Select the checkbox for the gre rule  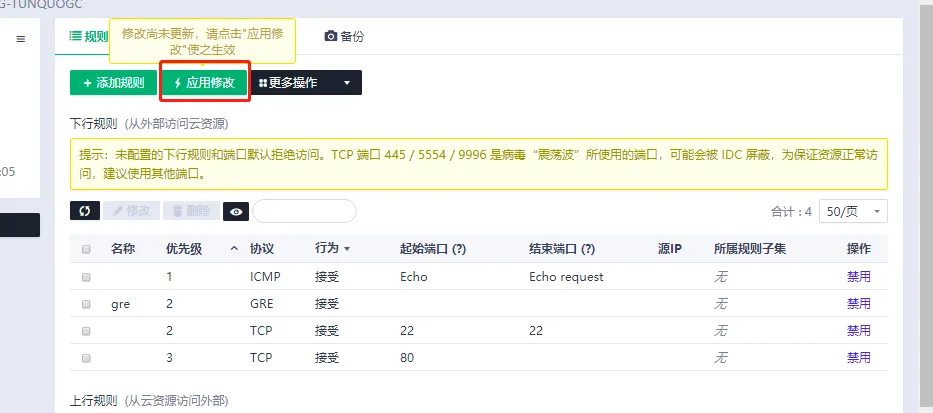tap(86, 304)
